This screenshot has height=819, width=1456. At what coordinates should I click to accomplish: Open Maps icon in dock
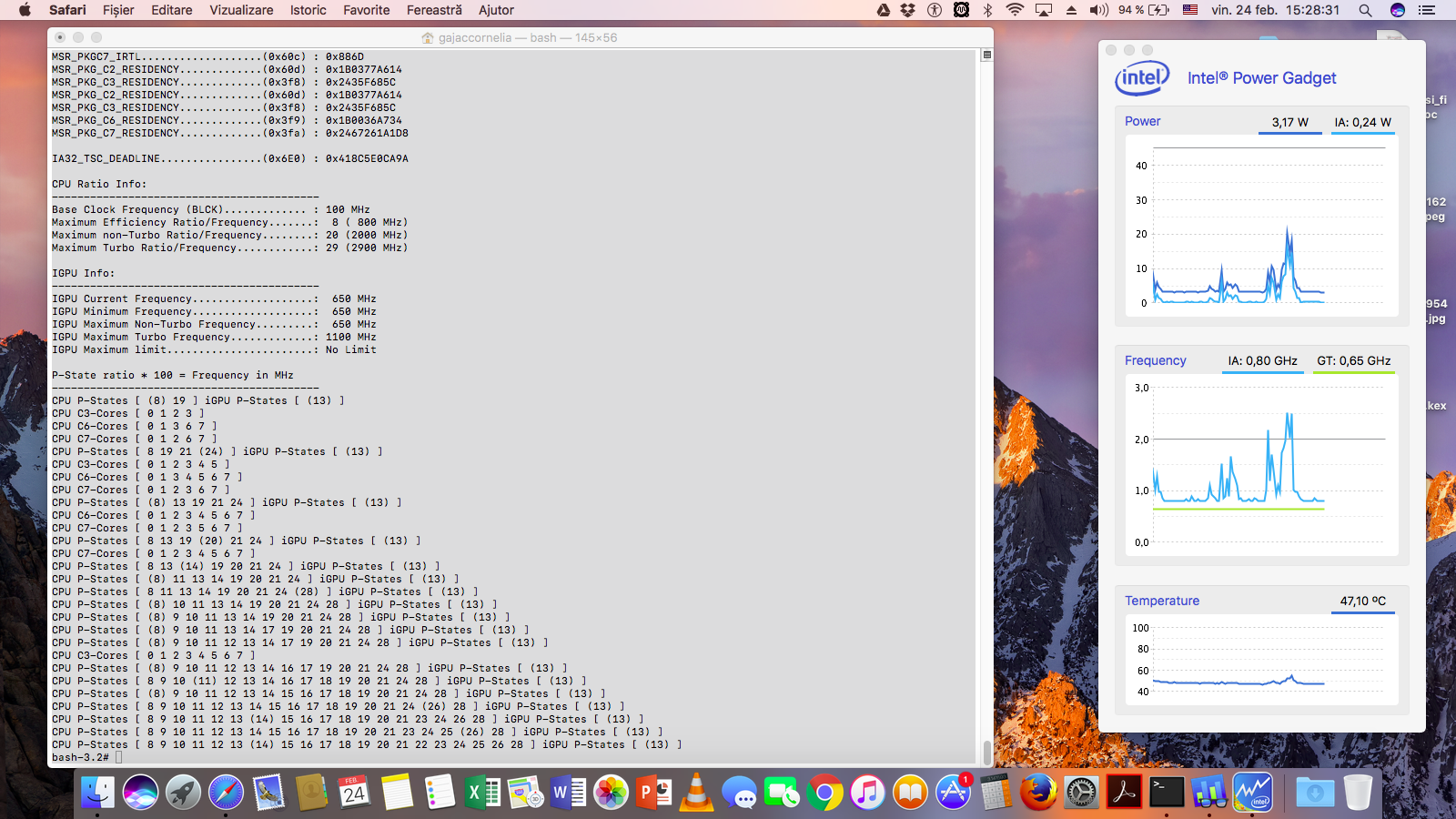click(525, 793)
